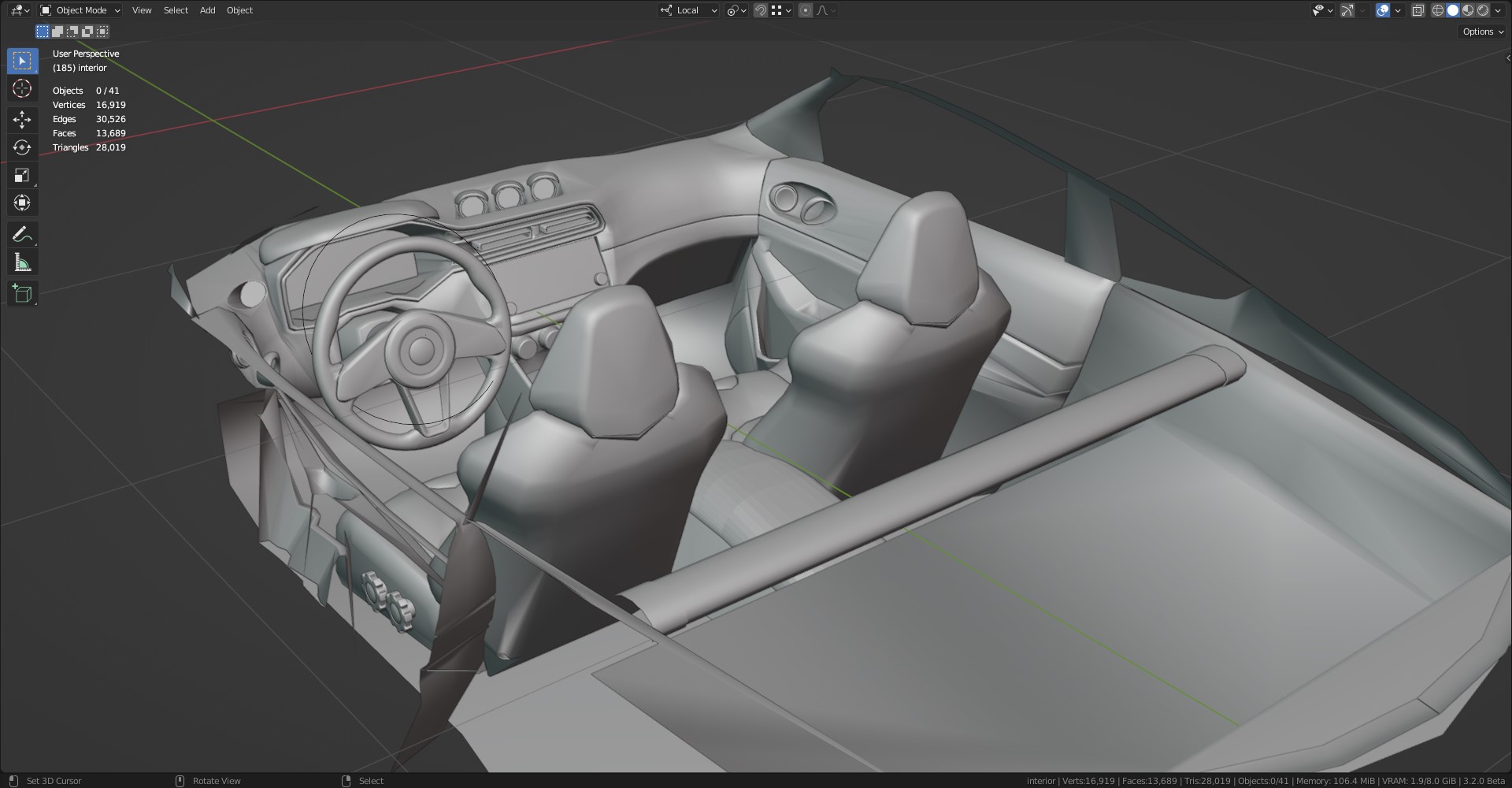This screenshot has width=1512, height=788.
Task: Open the Select menu
Action: 176,10
